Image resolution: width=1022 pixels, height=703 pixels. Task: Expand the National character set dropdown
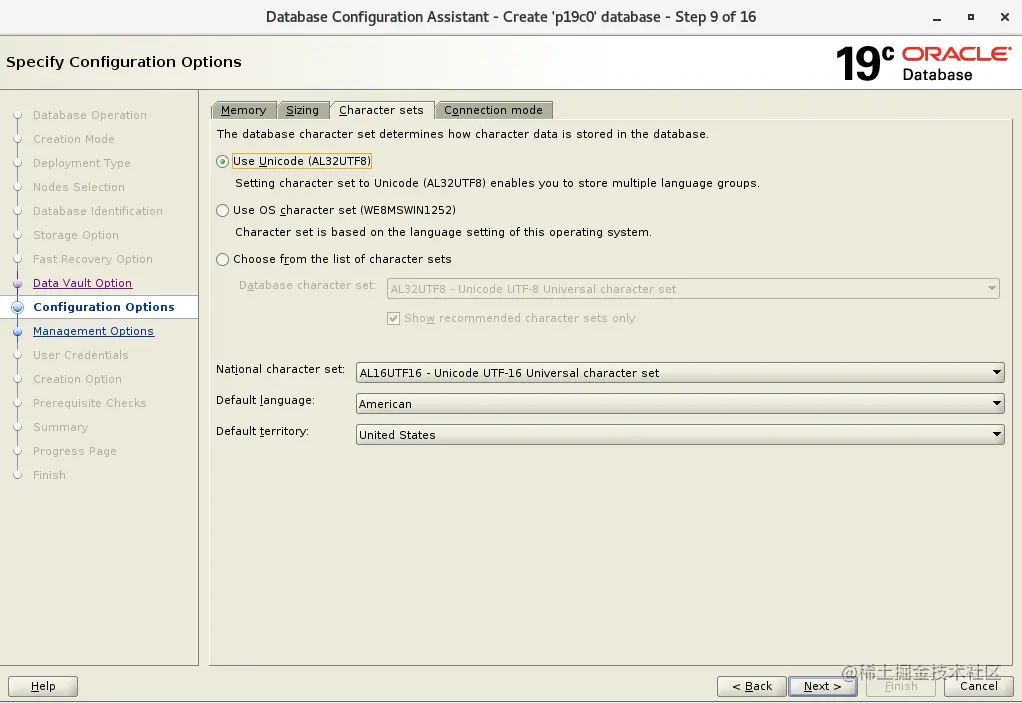(x=680, y=373)
